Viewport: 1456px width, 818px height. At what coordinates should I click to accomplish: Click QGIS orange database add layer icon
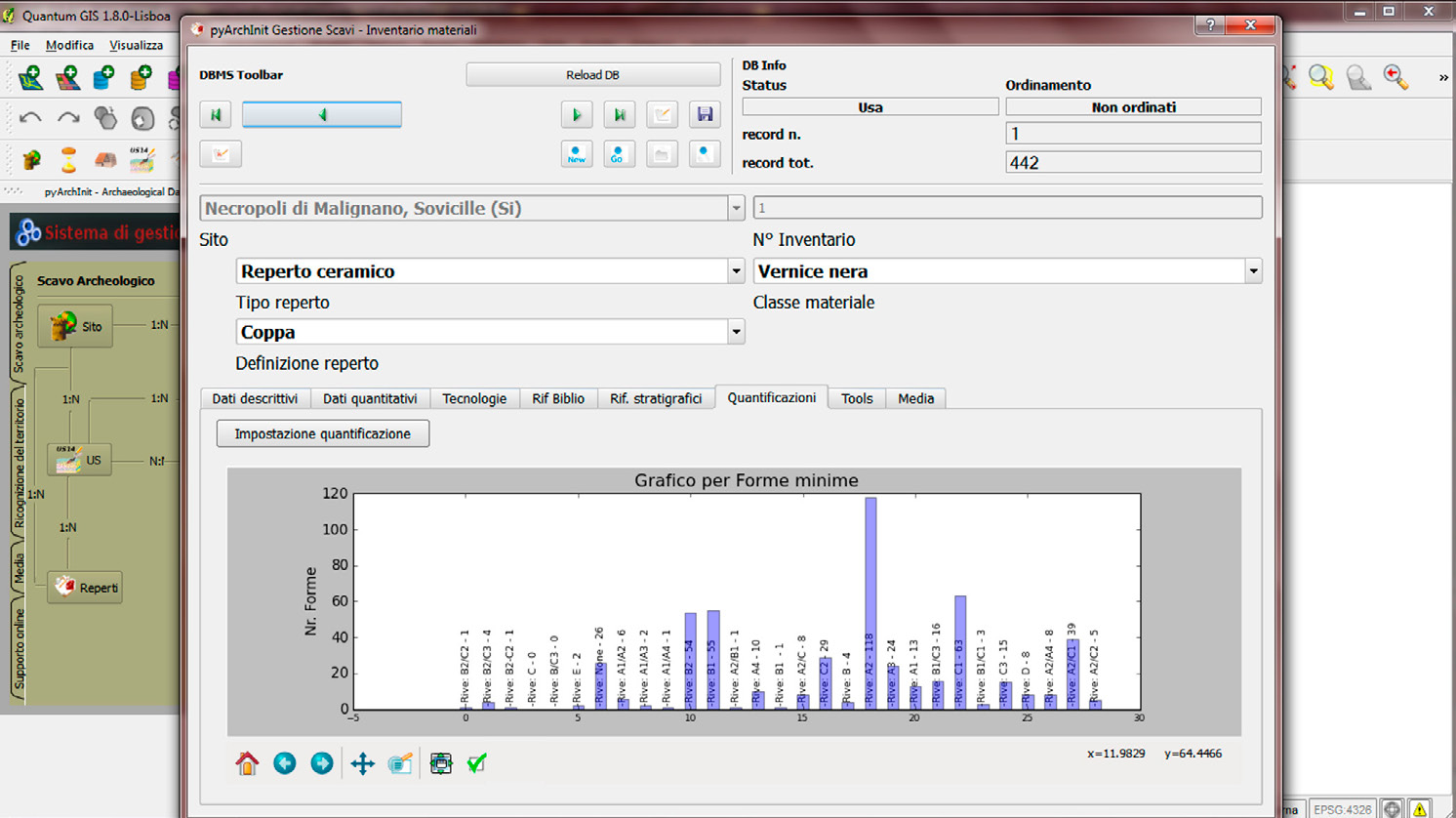tap(141, 77)
